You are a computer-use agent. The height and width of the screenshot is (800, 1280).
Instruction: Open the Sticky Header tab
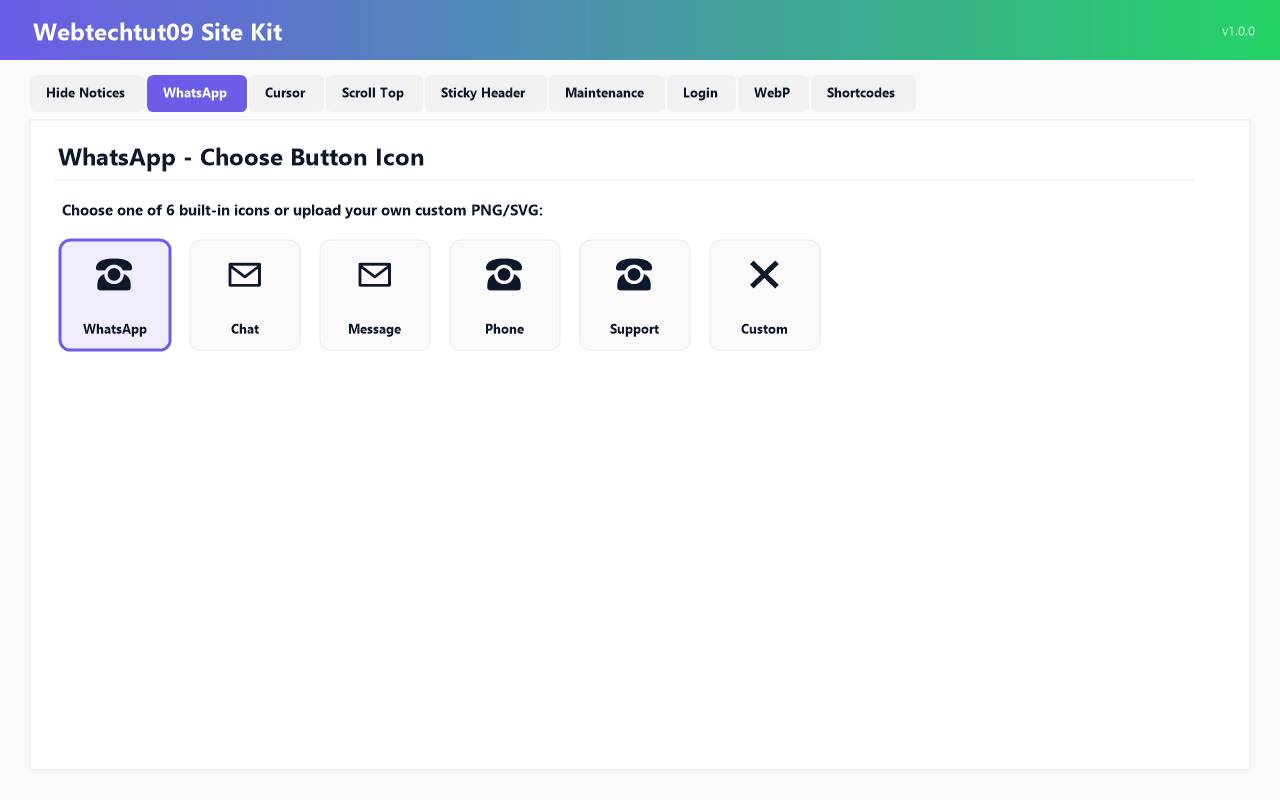click(x=484, y=93)
